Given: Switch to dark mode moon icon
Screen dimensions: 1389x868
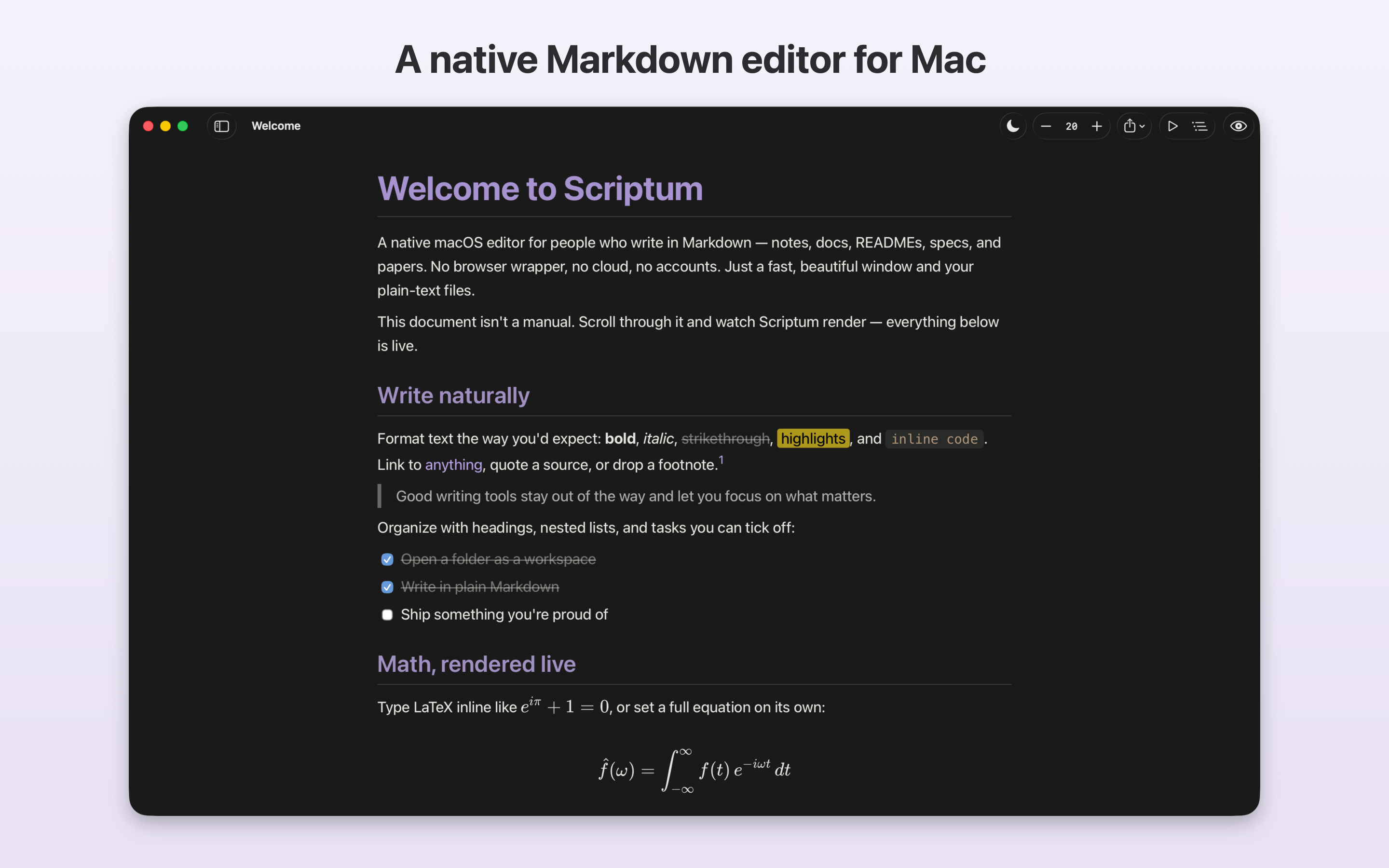Looking at the screenshot, I should tap(1013, 126).
